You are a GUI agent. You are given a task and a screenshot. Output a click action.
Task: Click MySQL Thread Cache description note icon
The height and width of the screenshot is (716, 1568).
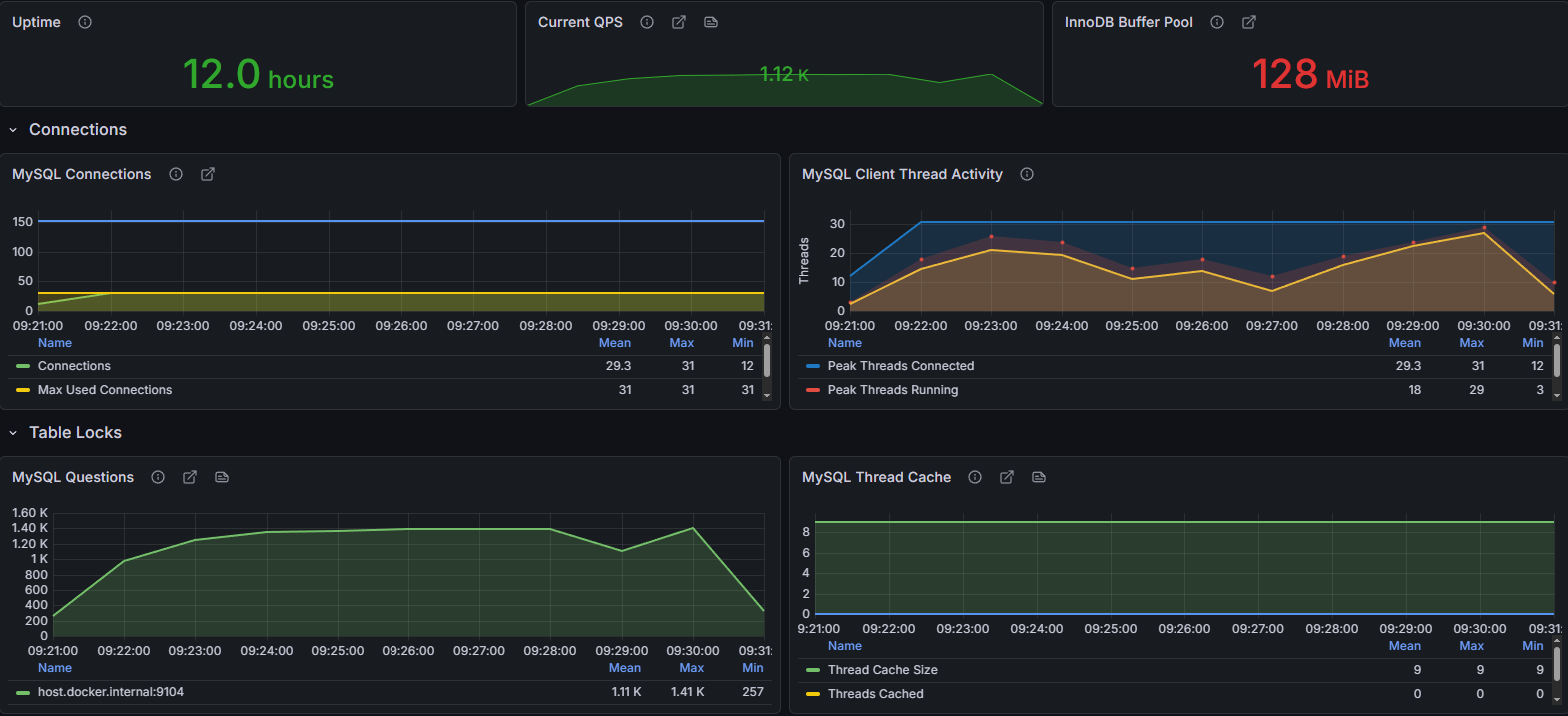(1039, 477)
